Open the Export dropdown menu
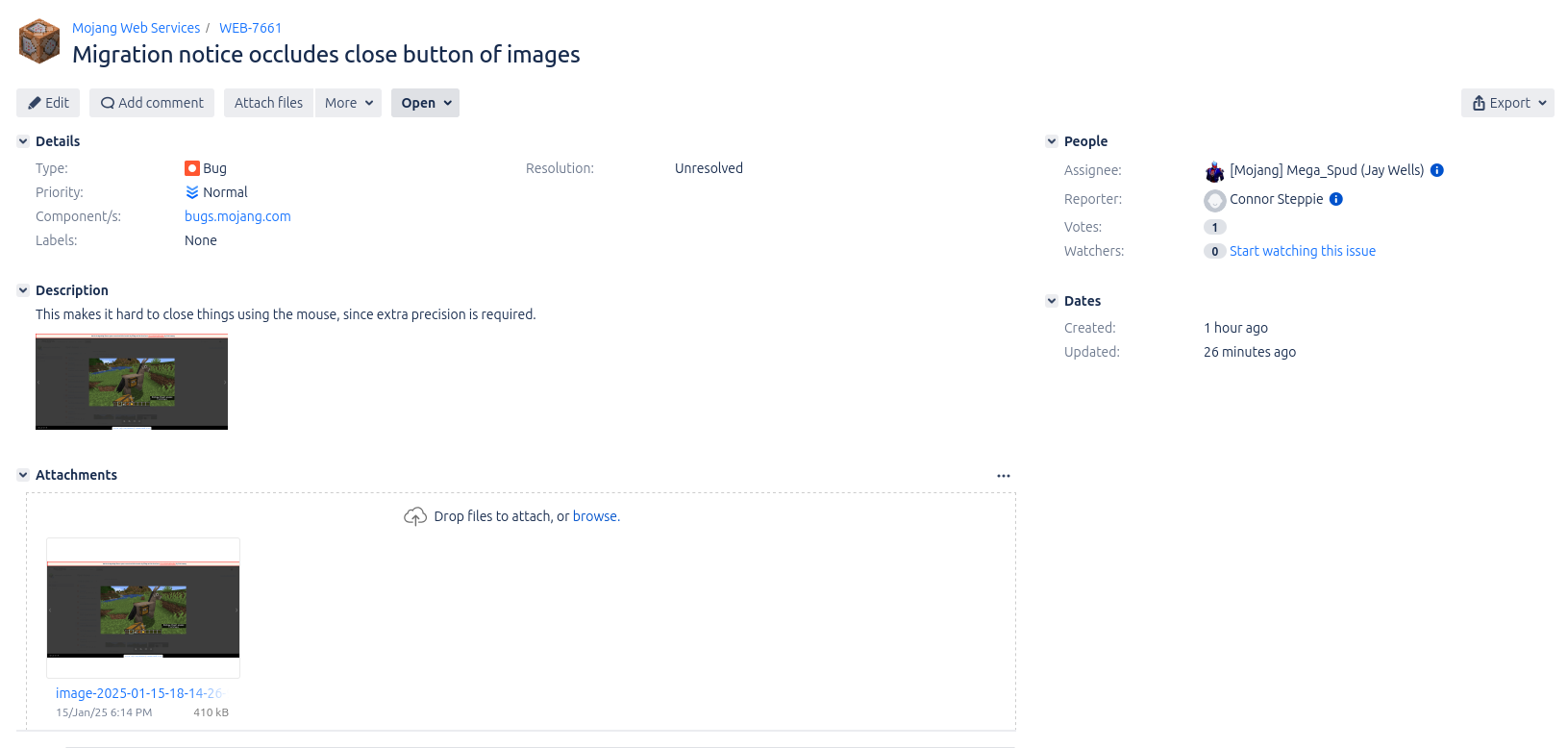This screenshot has height=748, width=1568. tap(1507, 103)
